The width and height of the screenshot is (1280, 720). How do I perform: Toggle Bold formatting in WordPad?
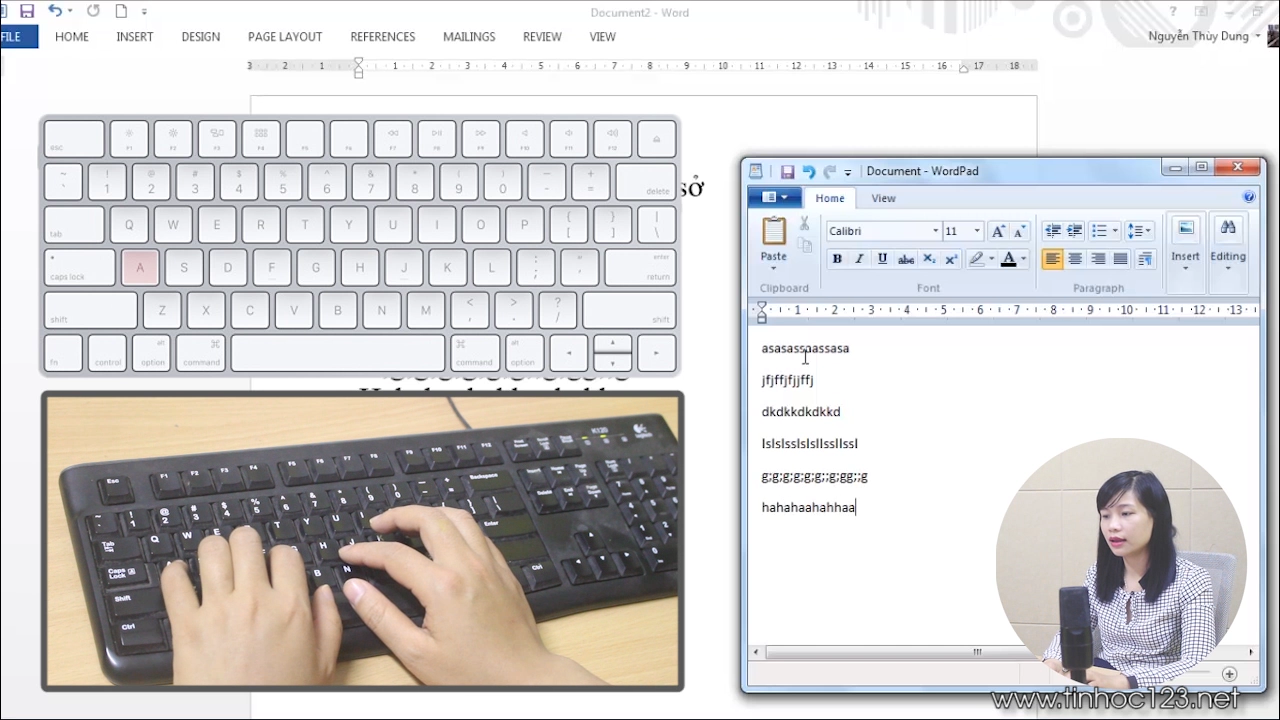click(837, 259)
